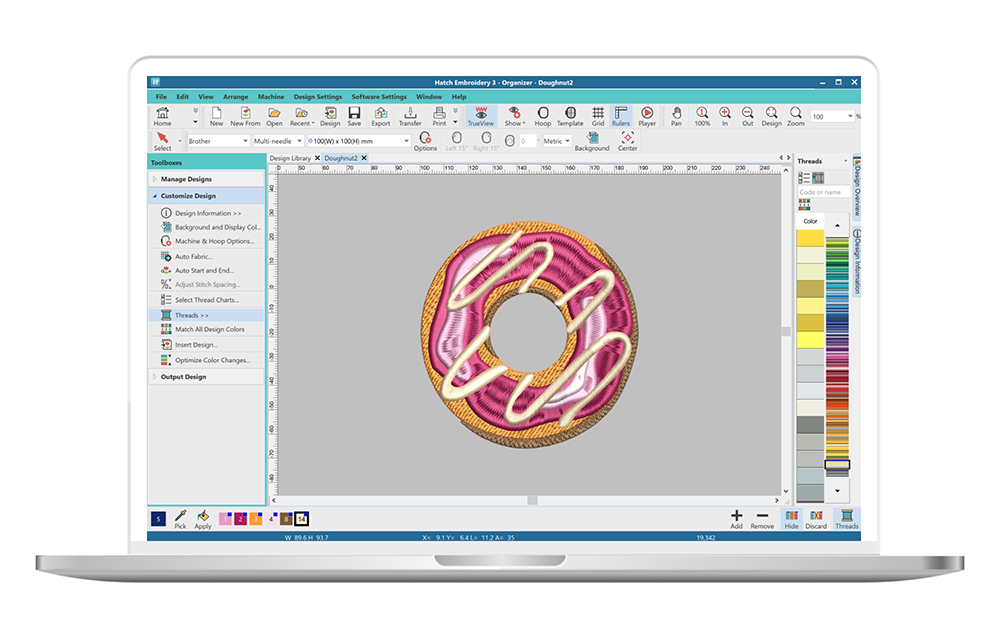Click Match All Design Colors
Screen dimensions: 1000x638
pyautogui.click(x=209, y=329)
